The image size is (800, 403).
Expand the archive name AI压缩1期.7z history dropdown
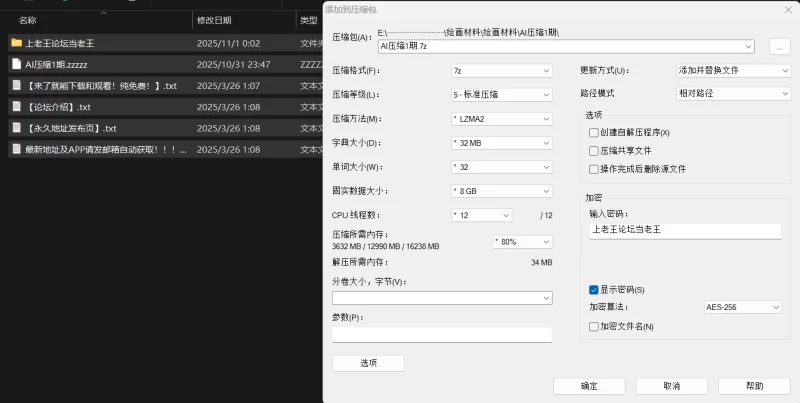coord(748,46)
